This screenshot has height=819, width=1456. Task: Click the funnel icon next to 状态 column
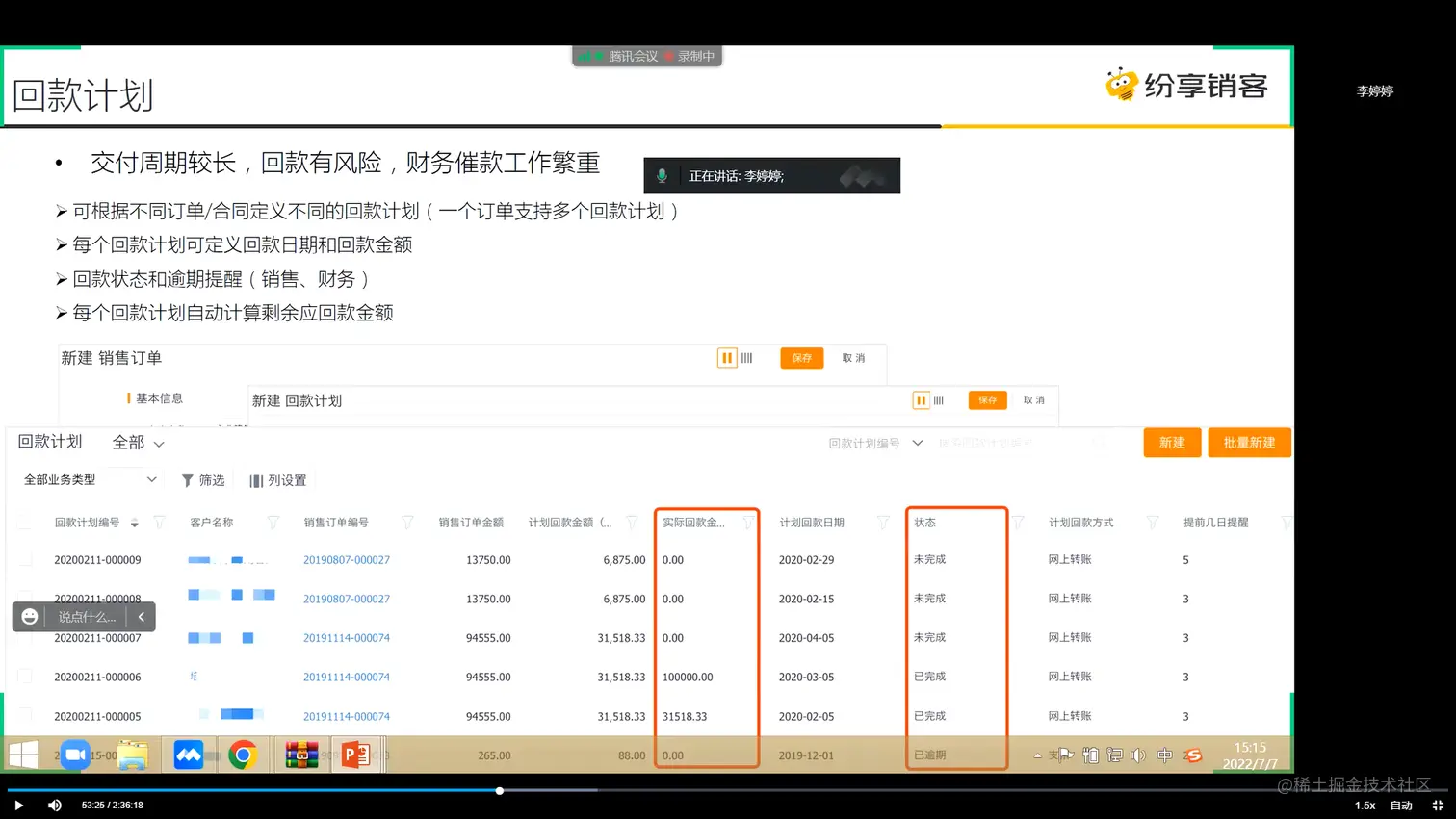[x=1018, y=523]
